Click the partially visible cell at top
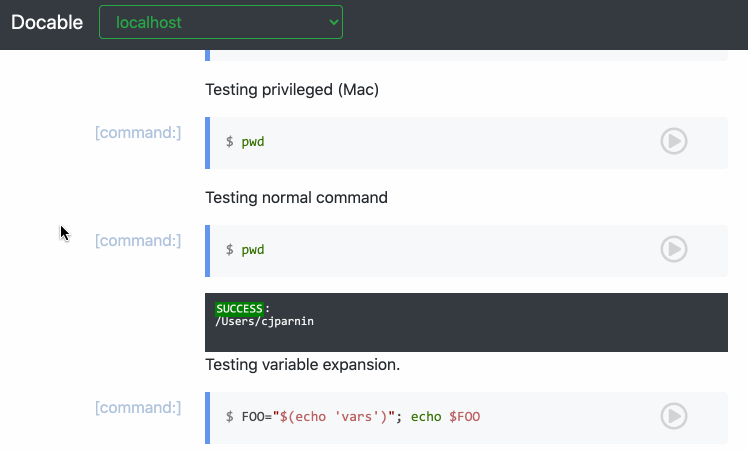Image resolution: width=748 pixels, height=452 pixels. (466, 55)
